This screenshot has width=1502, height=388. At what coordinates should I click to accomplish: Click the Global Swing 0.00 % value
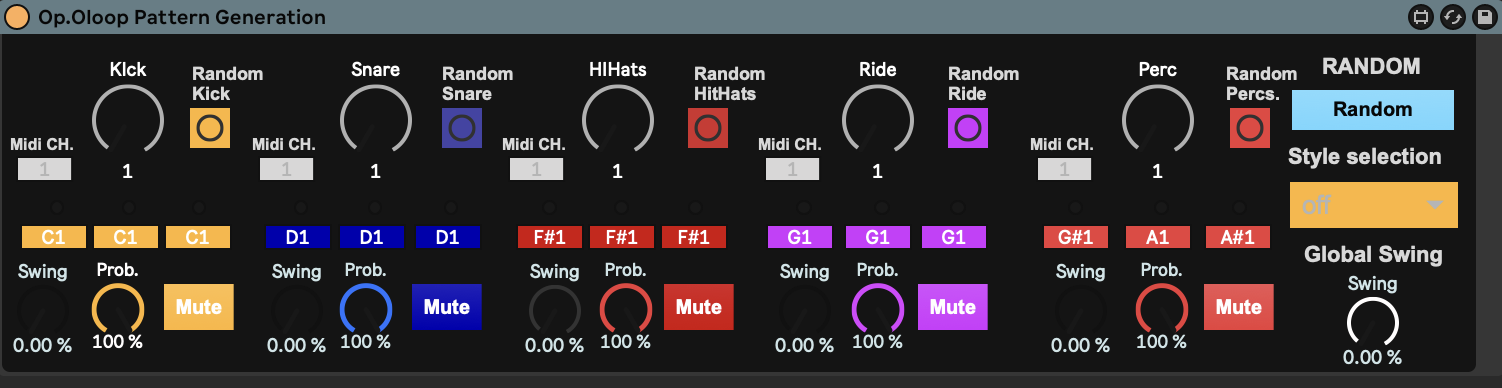point(1372,358)
